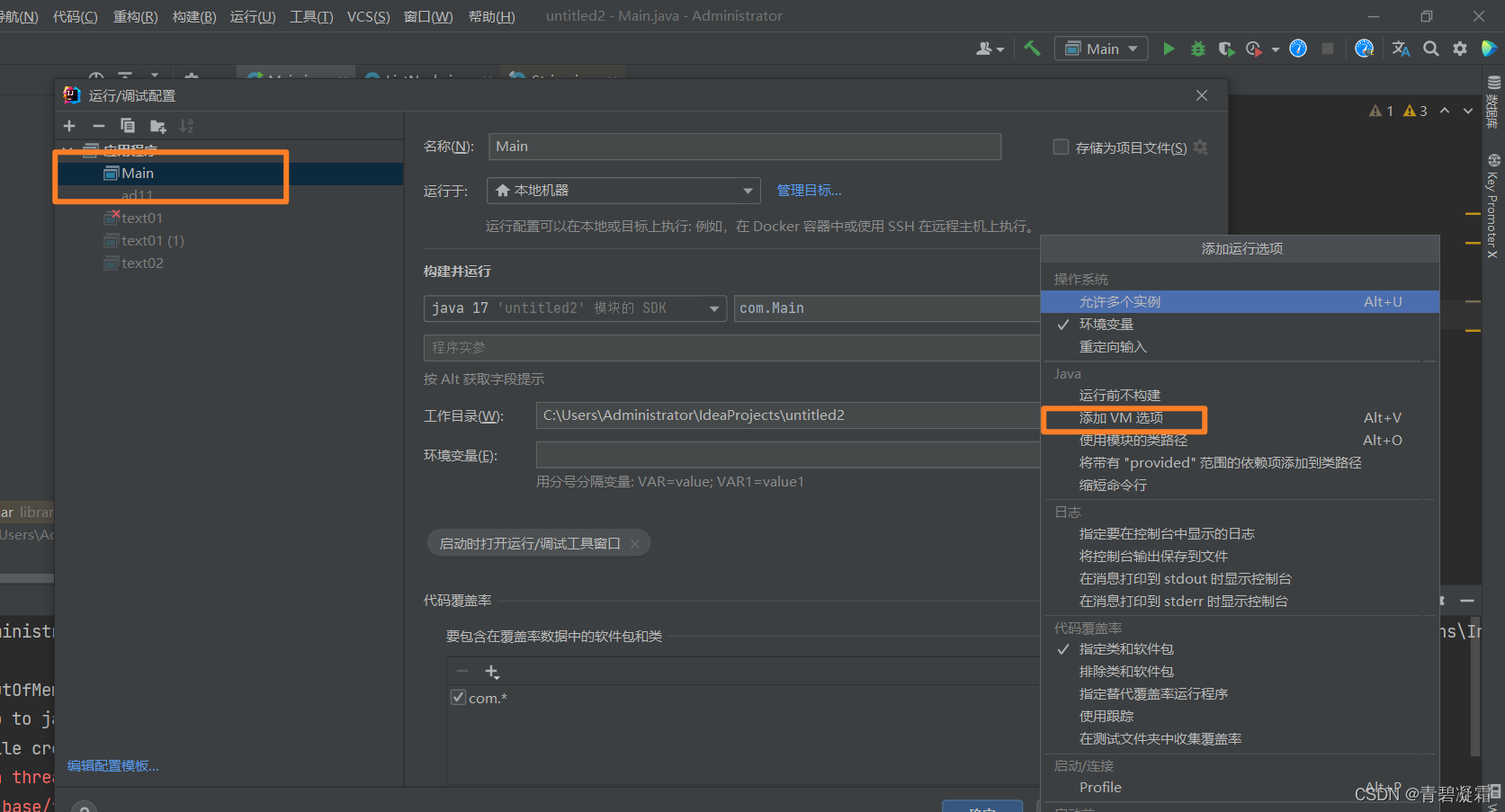The image size is (1505, 812).
Task: Choose 添加 VM 选项 entry
Action: pyautogui.click(x=1241, y=418)
